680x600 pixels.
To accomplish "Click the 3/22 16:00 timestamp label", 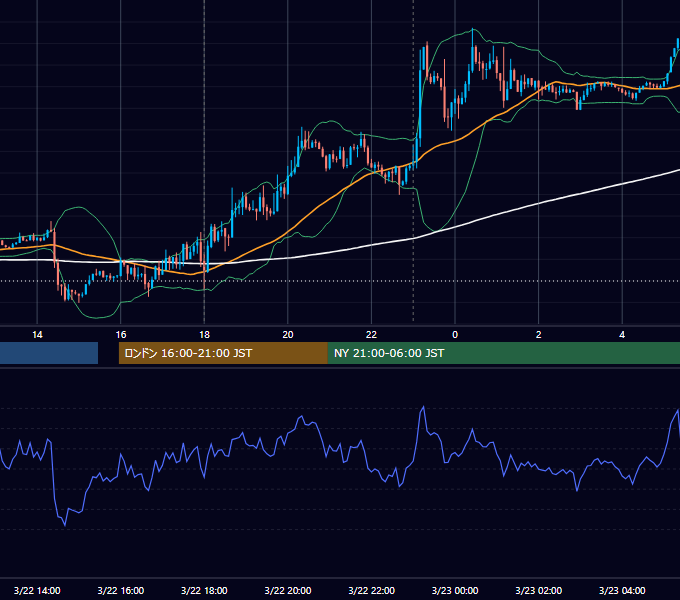I will tap(121, 590).
